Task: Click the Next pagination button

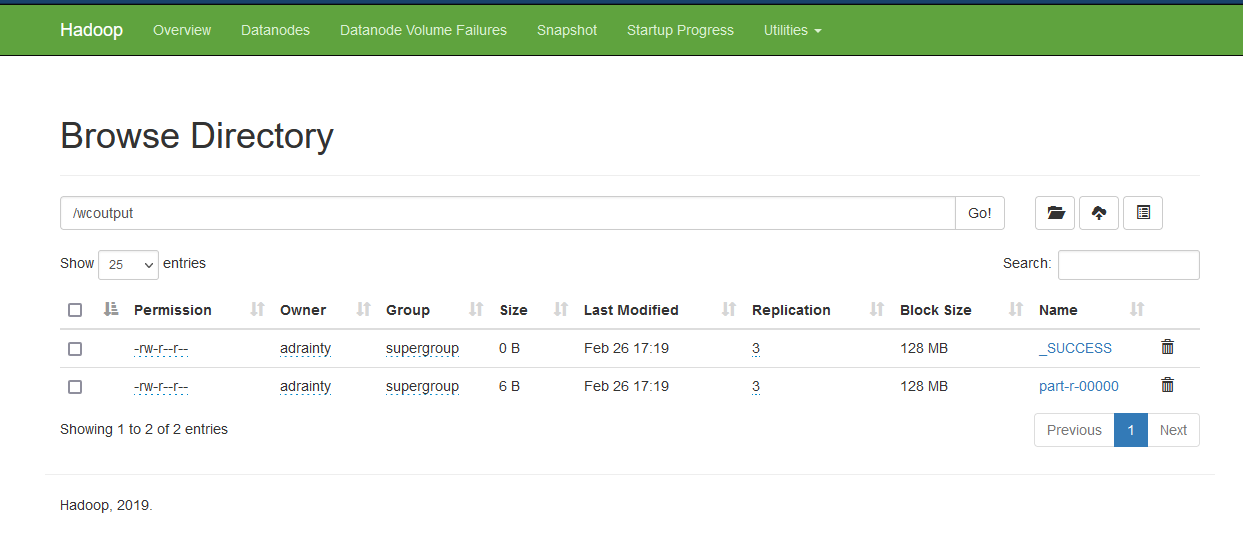Action: tap(1173, 430)
